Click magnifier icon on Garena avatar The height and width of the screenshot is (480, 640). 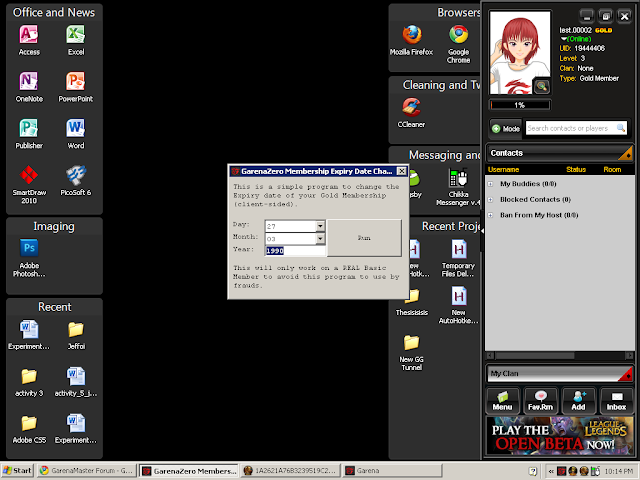coord(541,86)
